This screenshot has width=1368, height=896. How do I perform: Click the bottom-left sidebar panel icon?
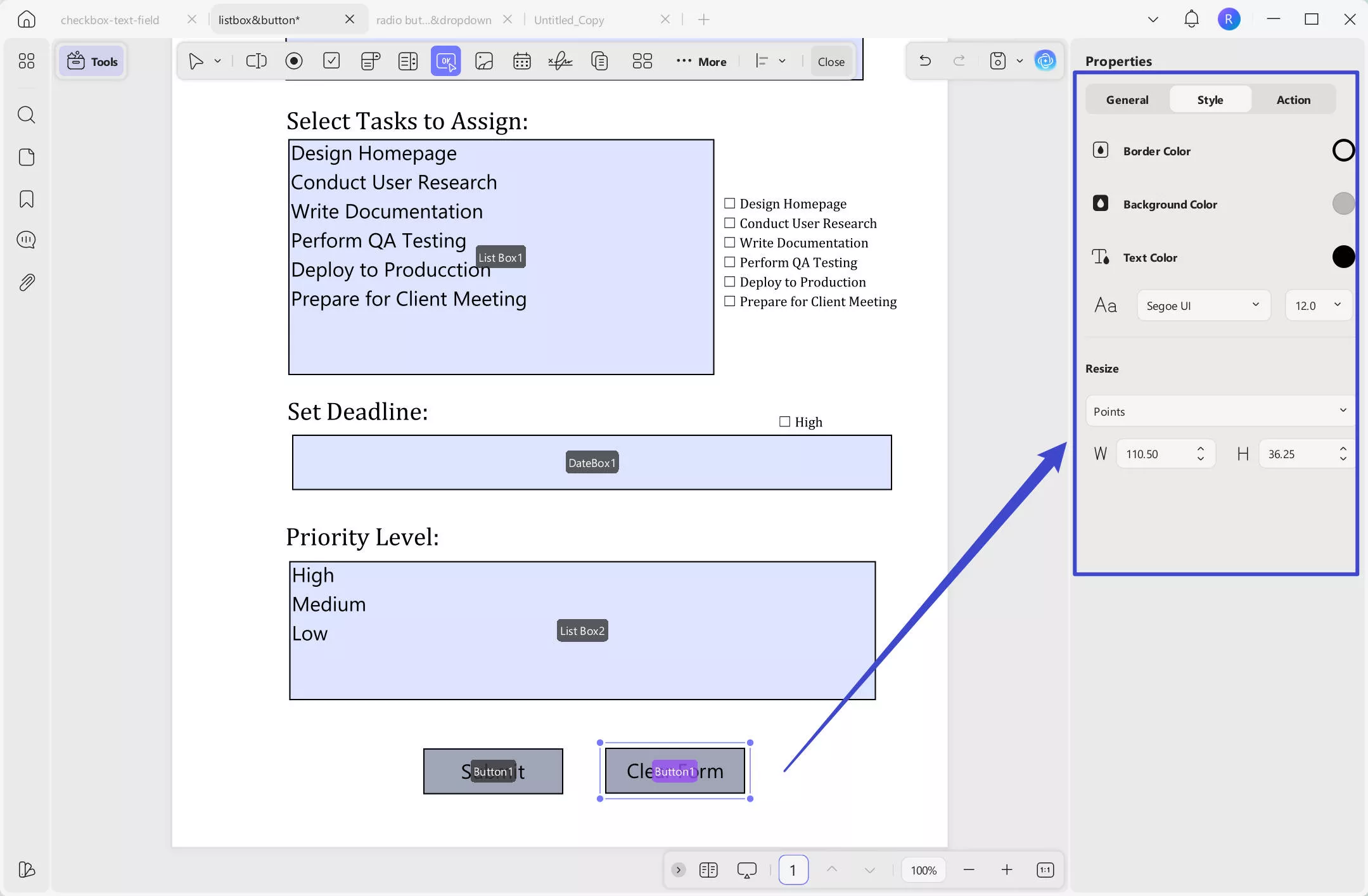click(x=26, y=869)
